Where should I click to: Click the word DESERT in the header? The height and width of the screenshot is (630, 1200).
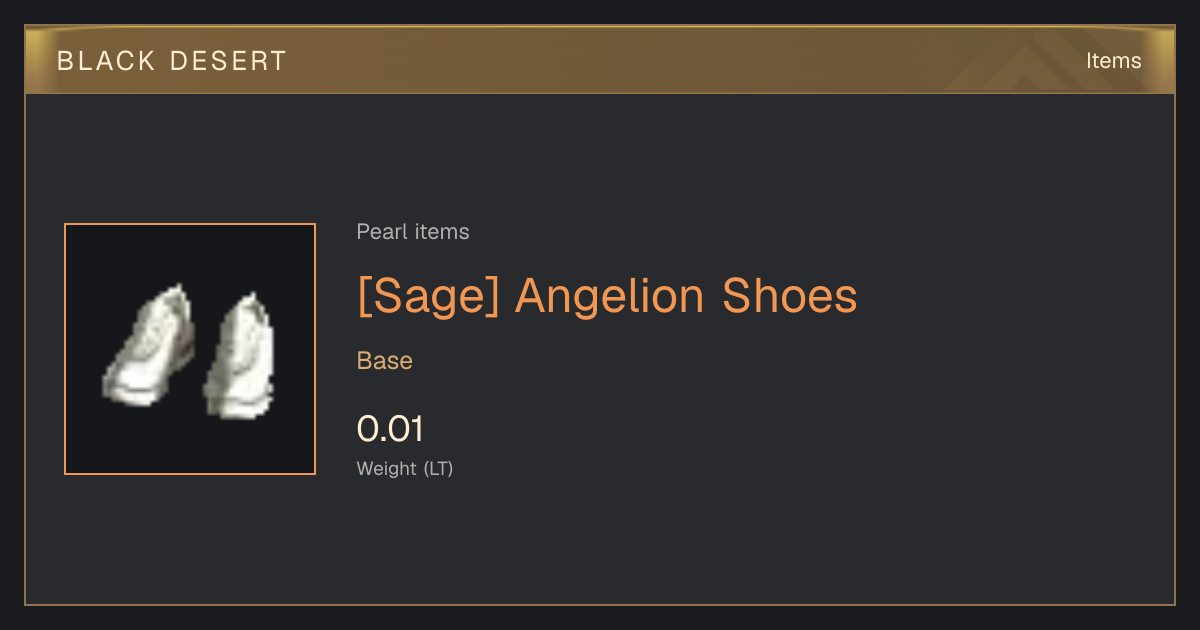click(229, 61)
